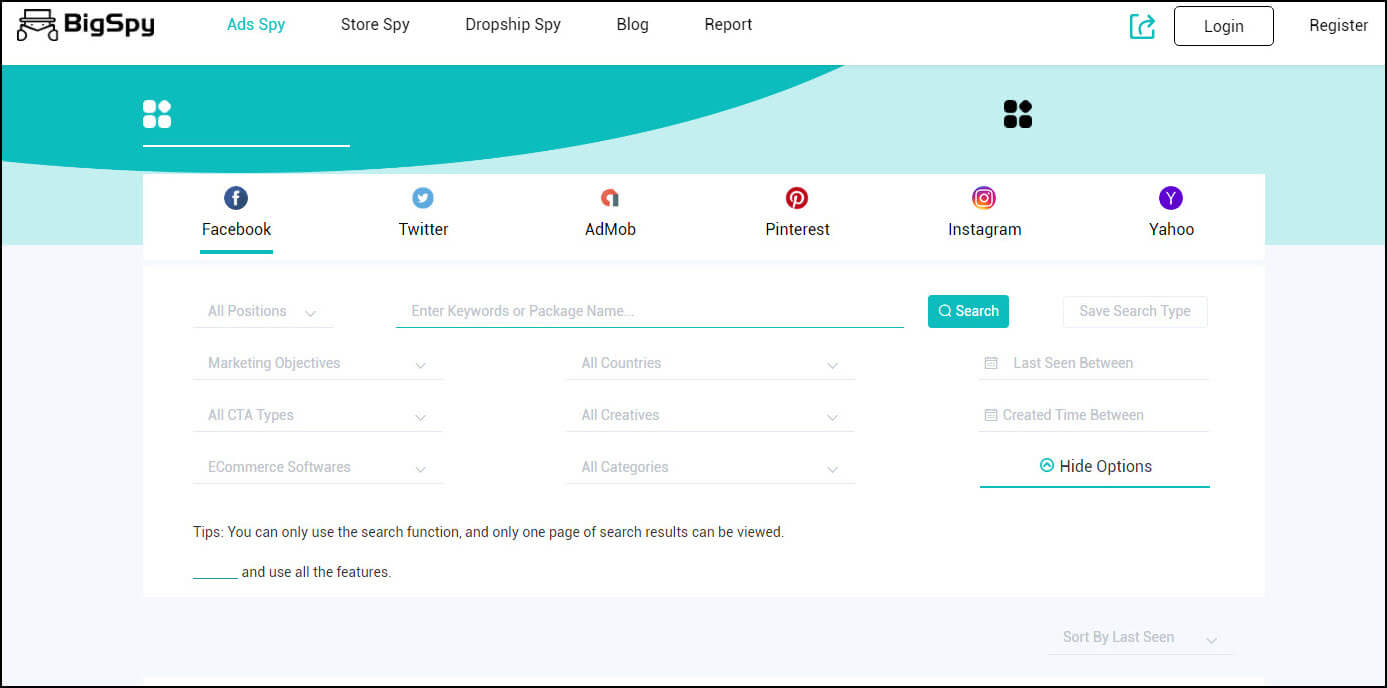Viewport: 1387px width, 688px height.
Task: Collapse filters with Hide Options
Action: coord(1095,466)
